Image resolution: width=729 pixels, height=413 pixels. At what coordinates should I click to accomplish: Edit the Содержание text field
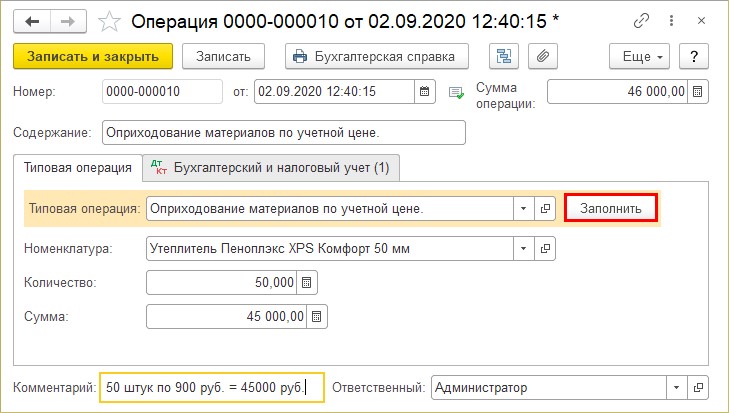pyautogui.click(x=284, y=133)
